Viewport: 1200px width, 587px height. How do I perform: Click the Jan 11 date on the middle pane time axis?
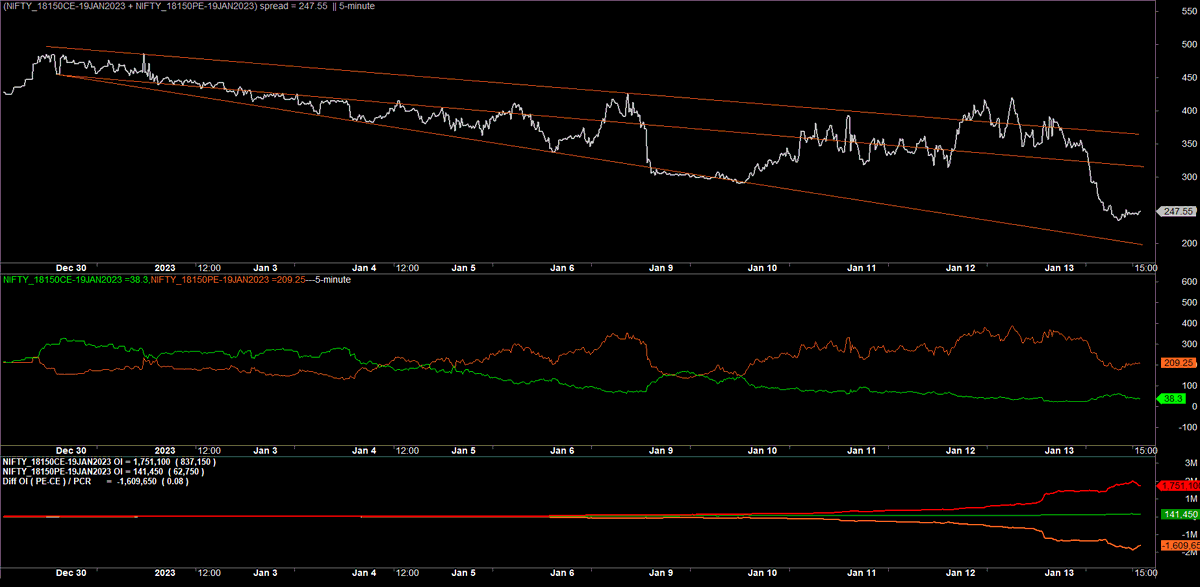(x=862, y=450)
